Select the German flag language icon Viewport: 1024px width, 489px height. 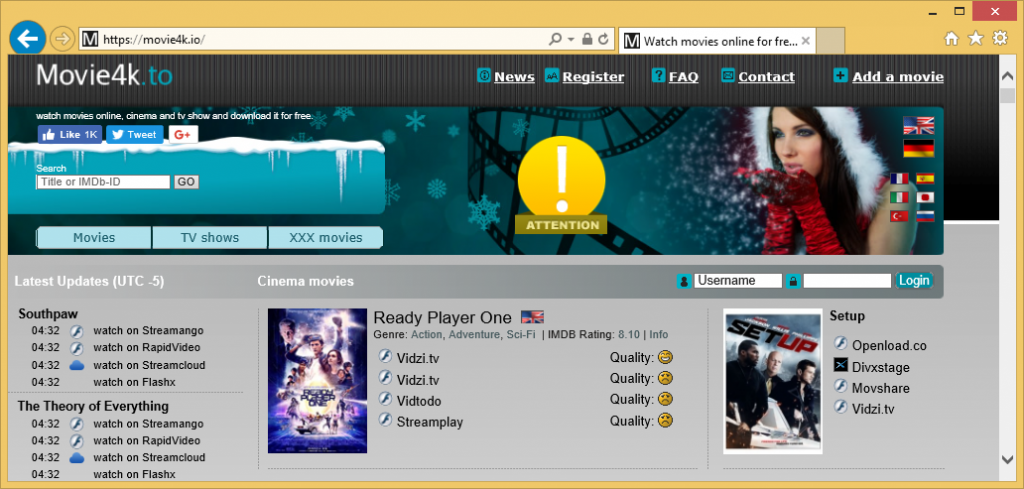pyautogui.click(x=917, y=148)
